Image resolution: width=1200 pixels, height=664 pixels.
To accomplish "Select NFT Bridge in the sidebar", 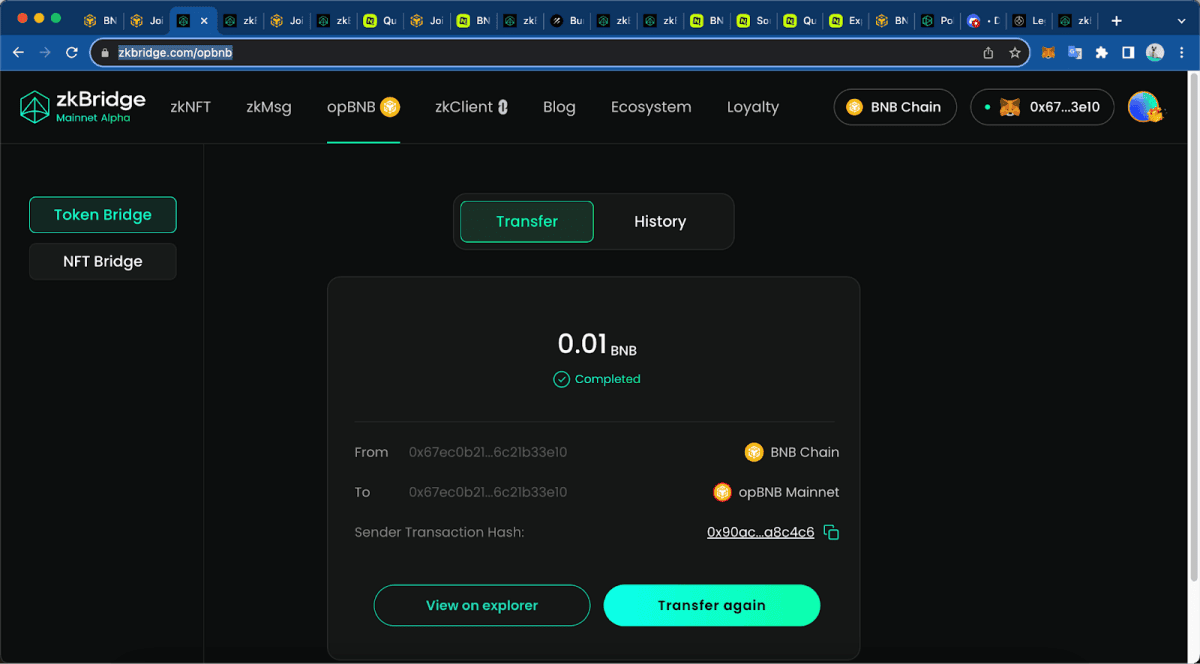I will 103,262.
